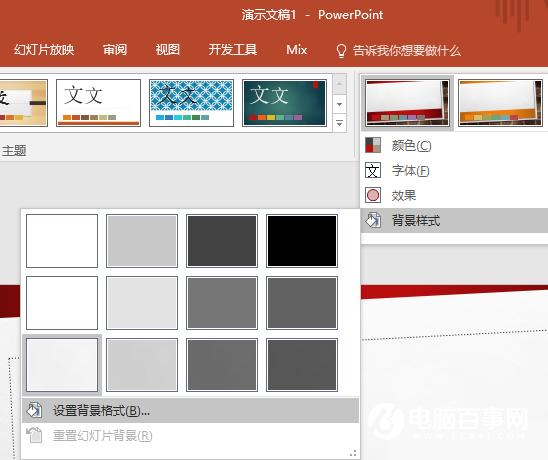Apply the orange-striped white theme thumbnail
The height and width of the screenshot is (460, 548).
[99, 103]
